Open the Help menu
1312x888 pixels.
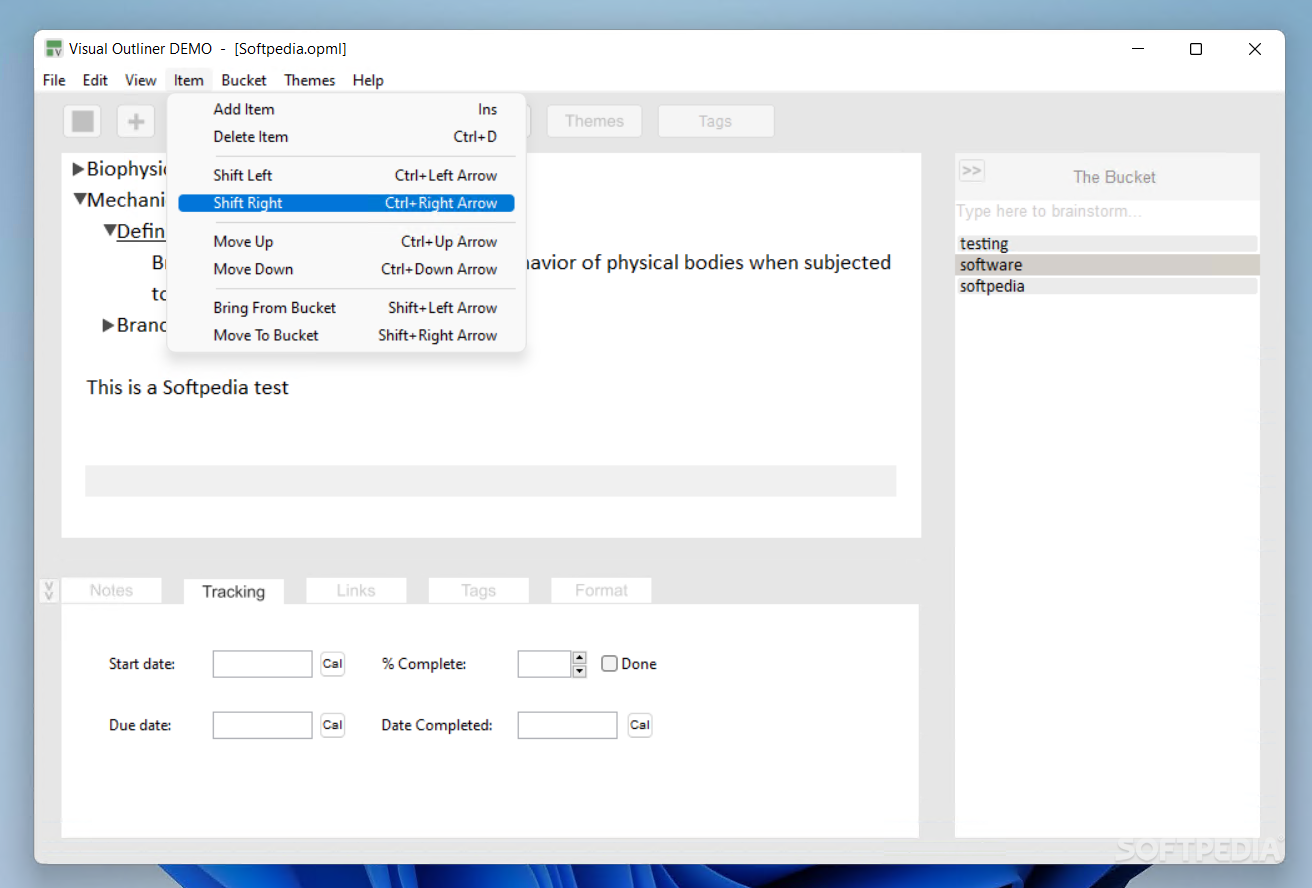368,80
